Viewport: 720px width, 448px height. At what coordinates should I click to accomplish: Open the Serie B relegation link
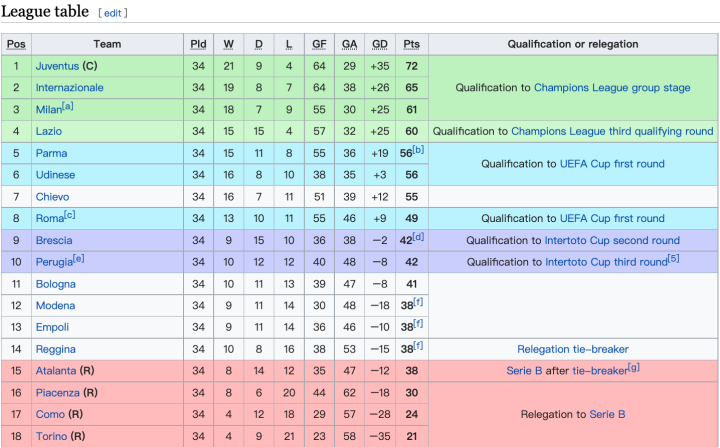click(607, 414)
